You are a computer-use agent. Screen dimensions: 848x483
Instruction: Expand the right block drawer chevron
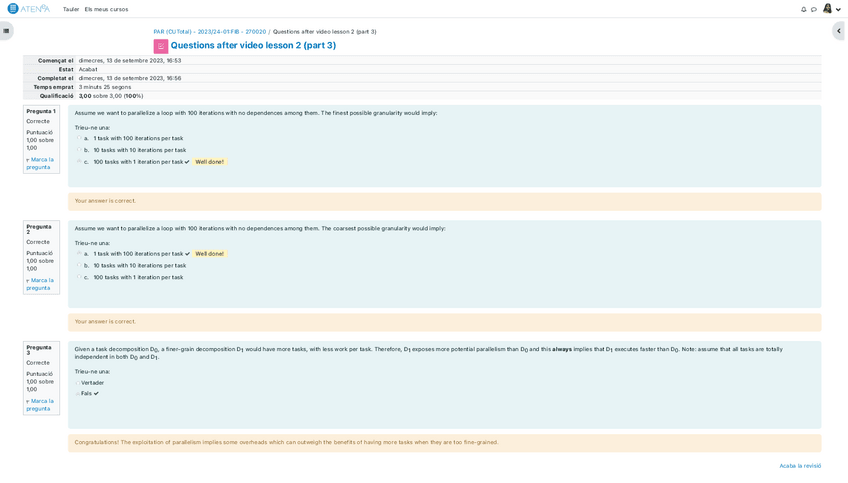(838, 31)
